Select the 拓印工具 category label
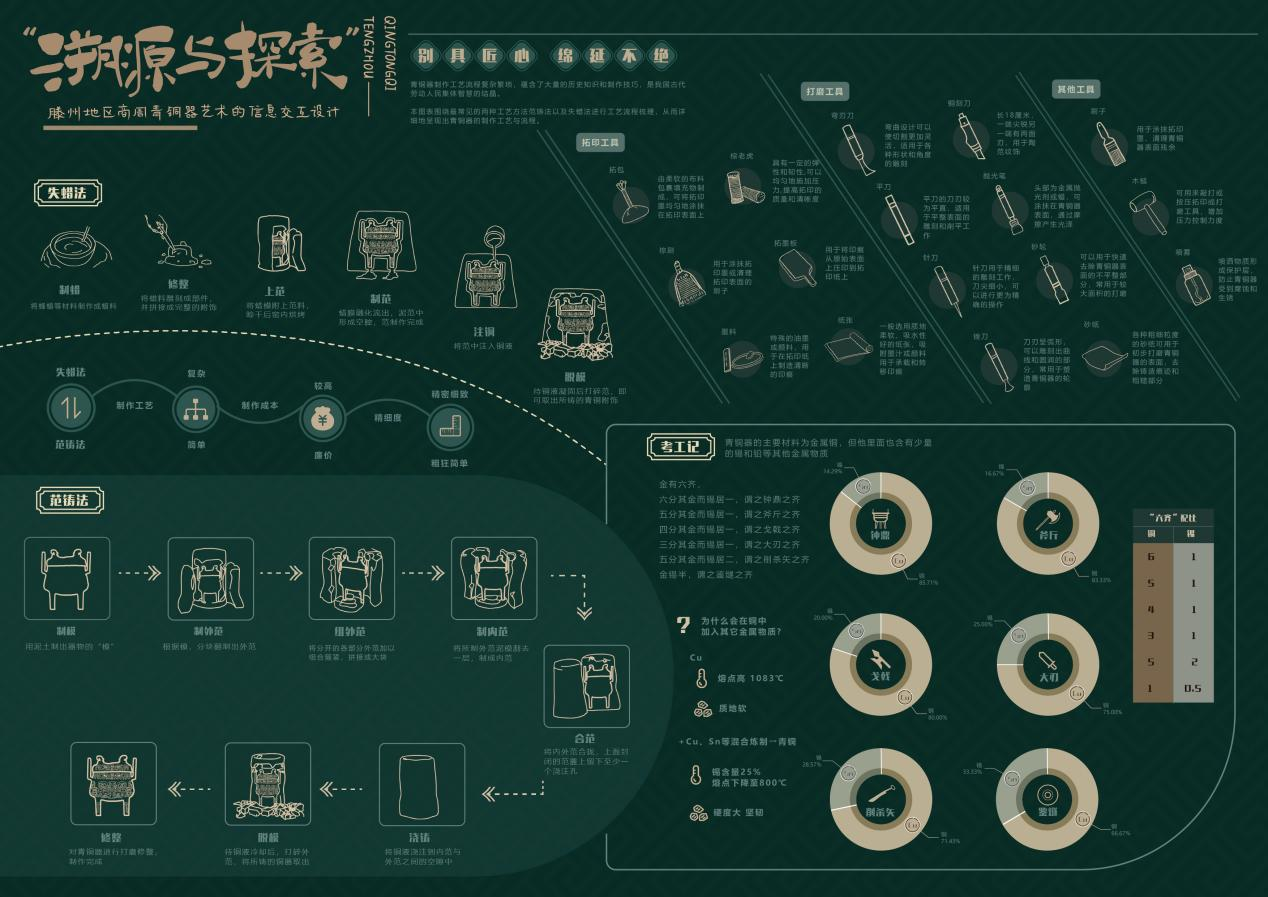Viewport: 1268px width, 897px height. tap(602, 143)
